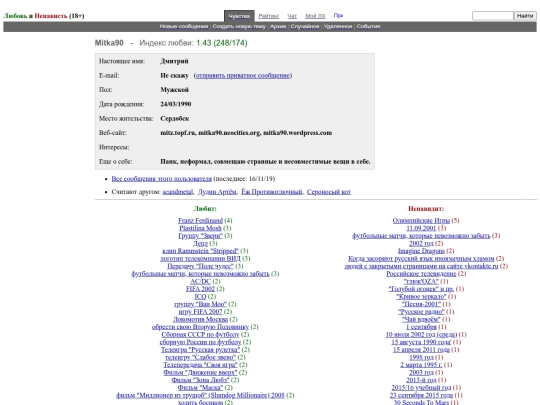Open the Группу "Звери" topic
Screen dimensions: 540x405
(x=200, y=236)
